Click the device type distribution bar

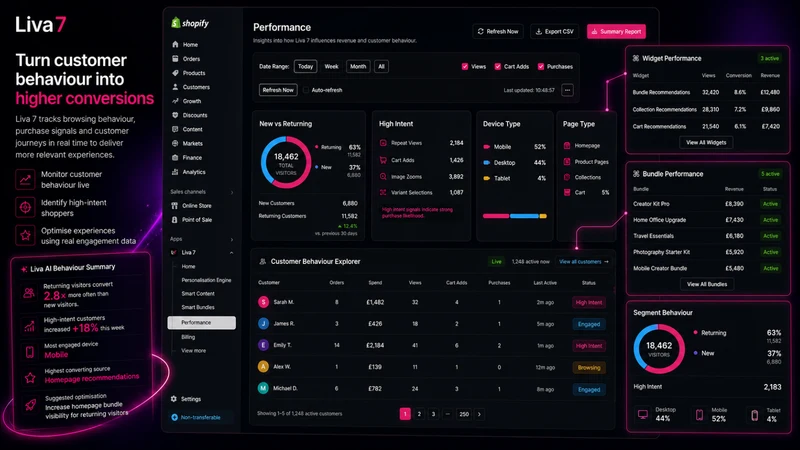(515, 216)
